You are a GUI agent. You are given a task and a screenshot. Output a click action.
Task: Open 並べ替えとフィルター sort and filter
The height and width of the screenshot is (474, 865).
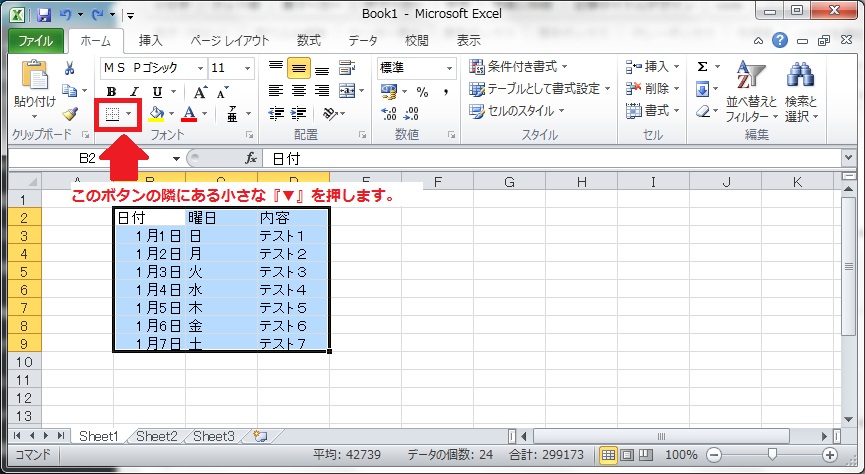pos(751,91)
